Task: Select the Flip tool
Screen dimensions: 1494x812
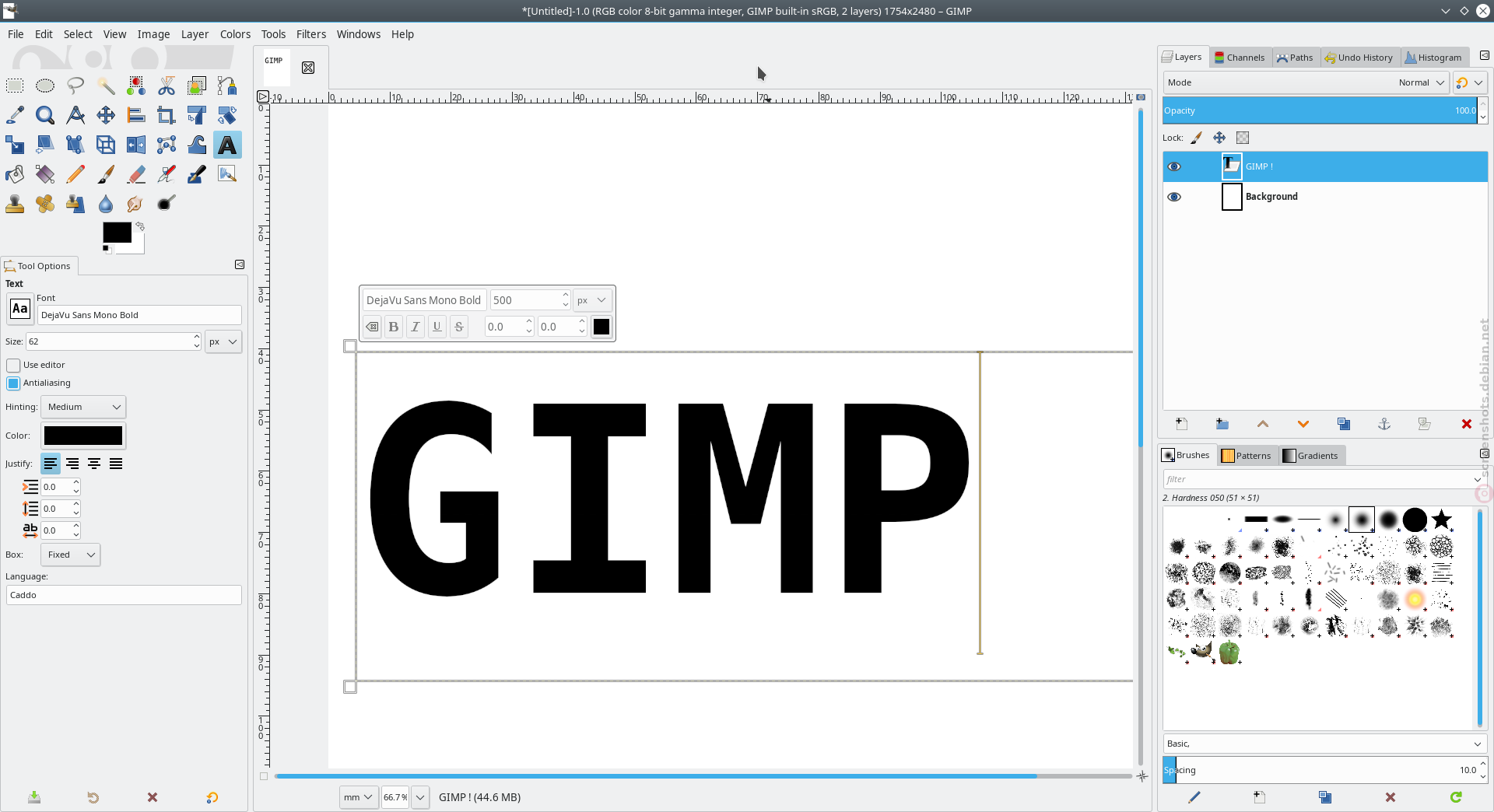Action: coord(136,145)
